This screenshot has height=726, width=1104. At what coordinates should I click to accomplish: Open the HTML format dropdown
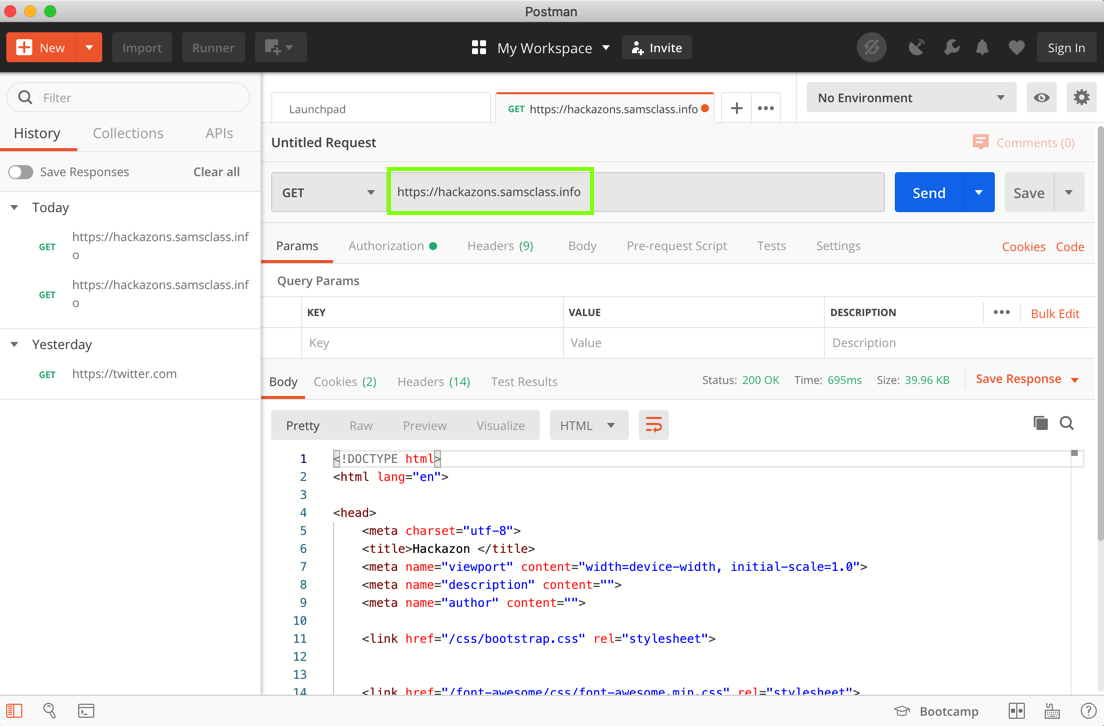click(586, 425)
